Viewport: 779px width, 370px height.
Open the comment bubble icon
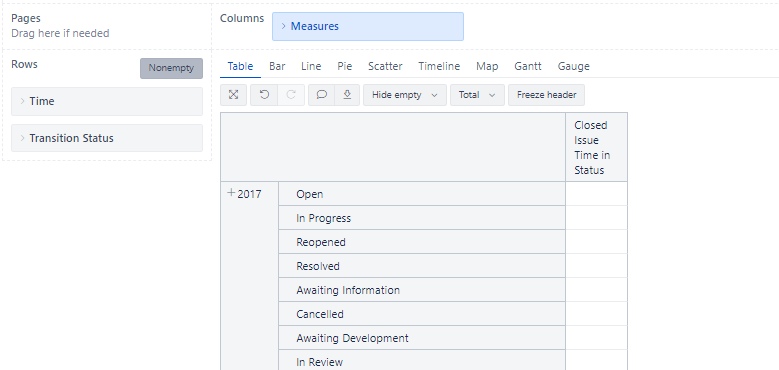coord(321,95)
